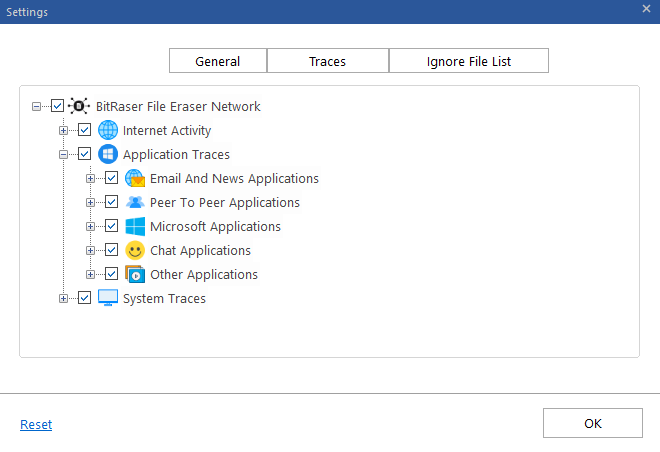Expand the Microsoft Applications node
The height and width of the screenshot is (452, 660).
coord(90,226)
